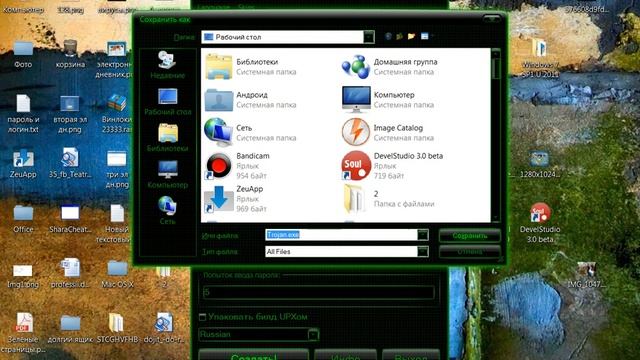Click the file list vertical scrollbar
Viewport: 640px width, 360px height.
click(x=496, y=135)
